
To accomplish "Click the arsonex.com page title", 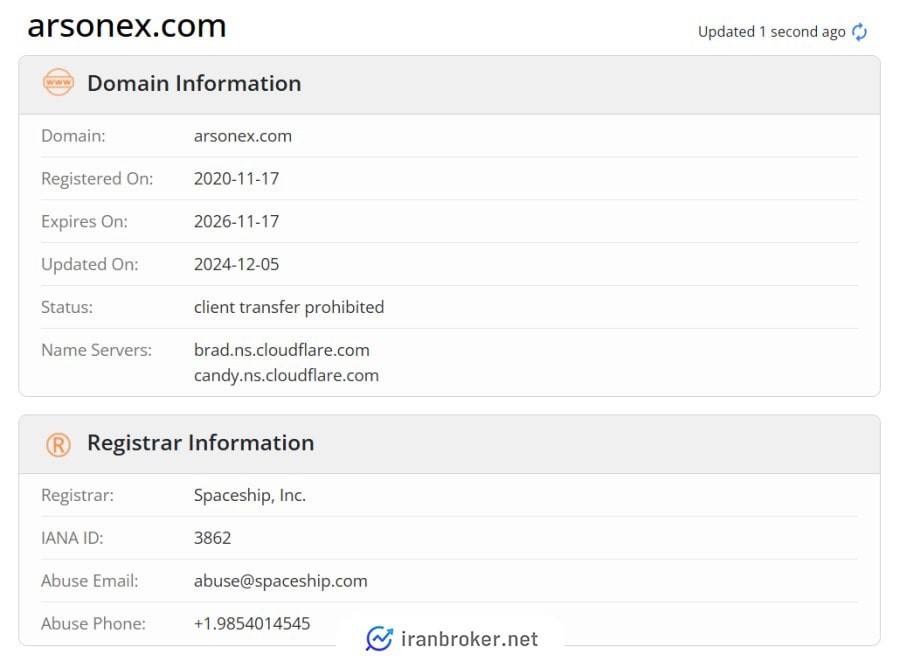I will (x=127, y=26).
